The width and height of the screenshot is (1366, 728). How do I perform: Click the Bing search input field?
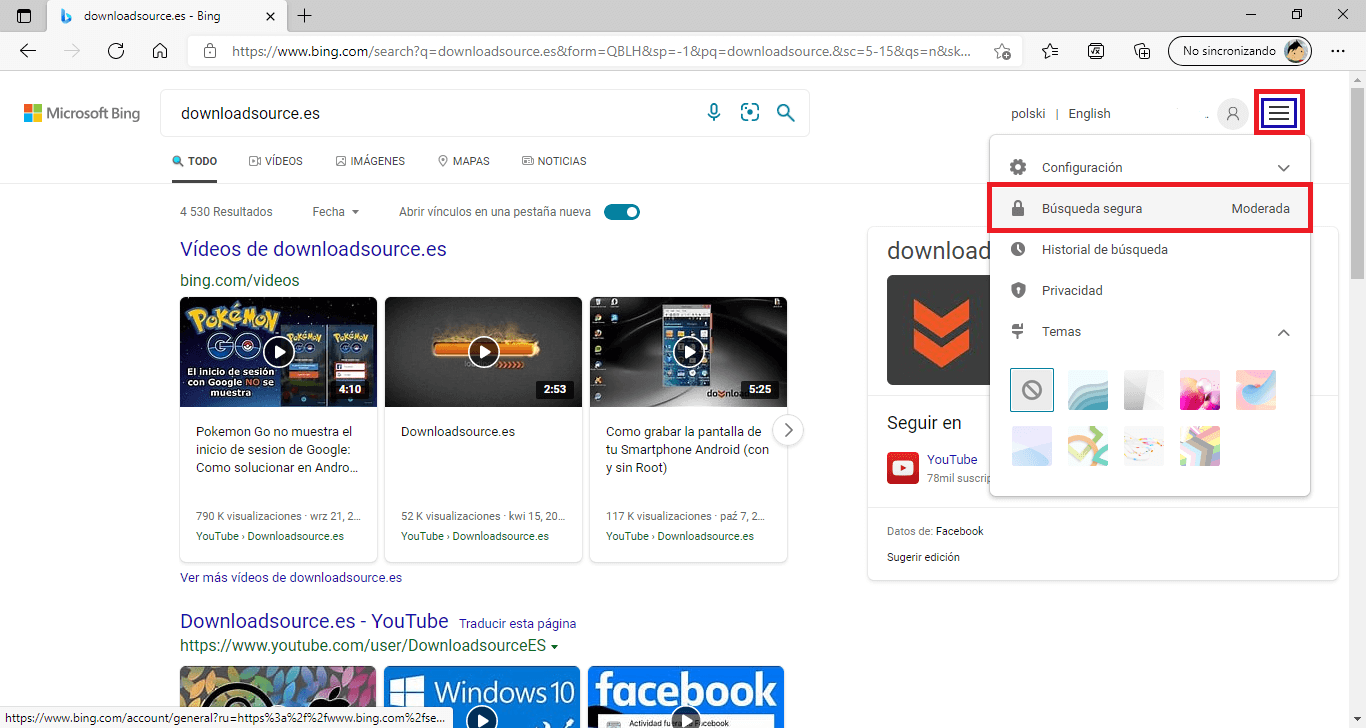(430, 113)
